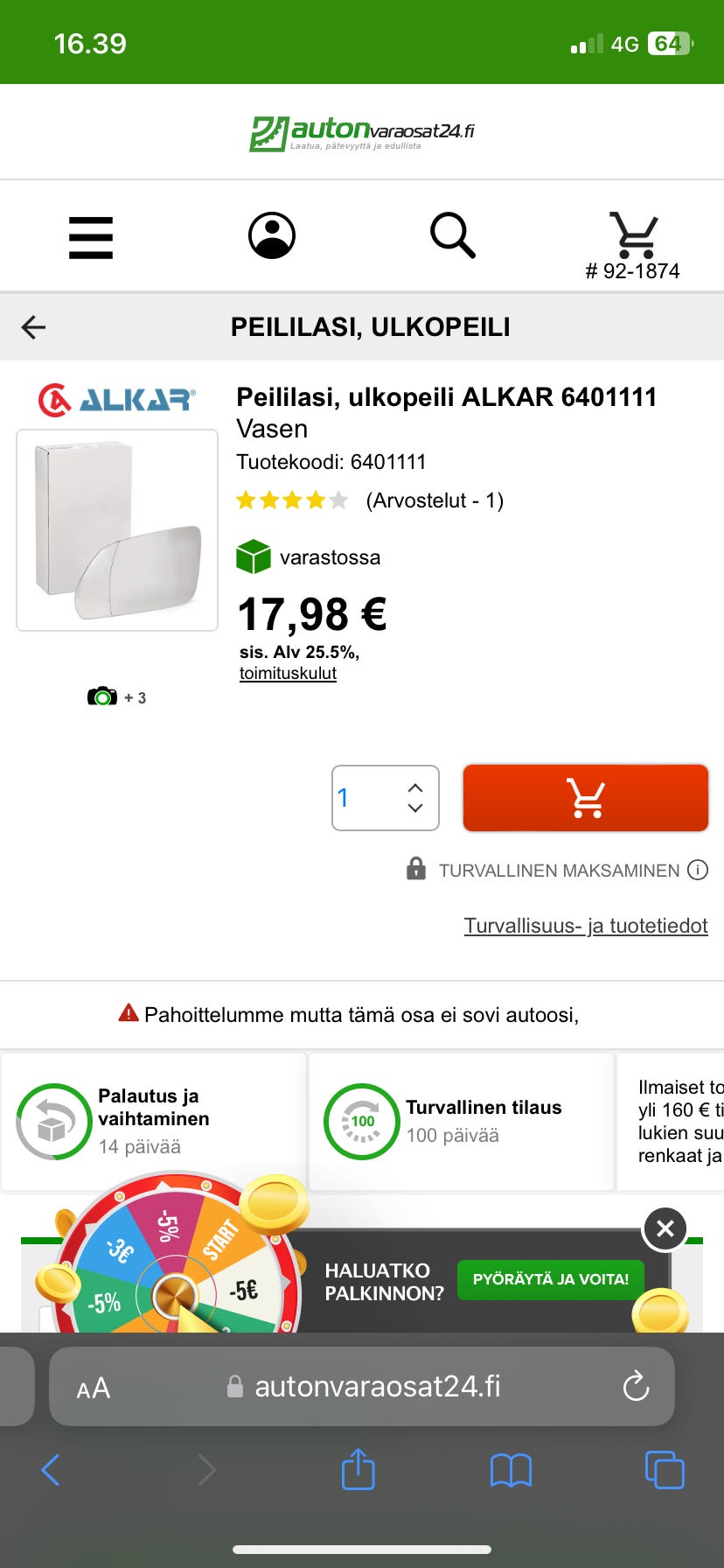Screen dimensions: 724x1568
Task: Go back using the header arrow
Action: coord(33,327)
